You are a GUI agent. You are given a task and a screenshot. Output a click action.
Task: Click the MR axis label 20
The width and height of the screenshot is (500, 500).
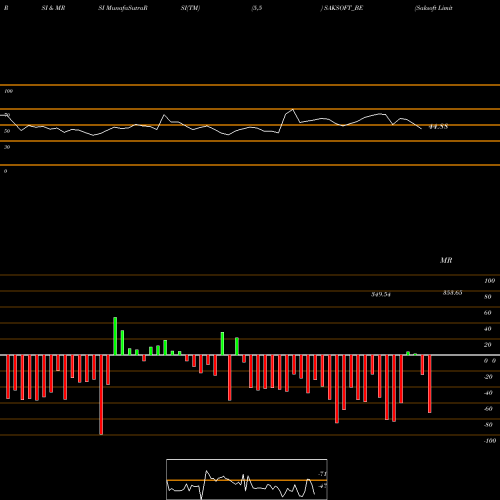(488, 345)
